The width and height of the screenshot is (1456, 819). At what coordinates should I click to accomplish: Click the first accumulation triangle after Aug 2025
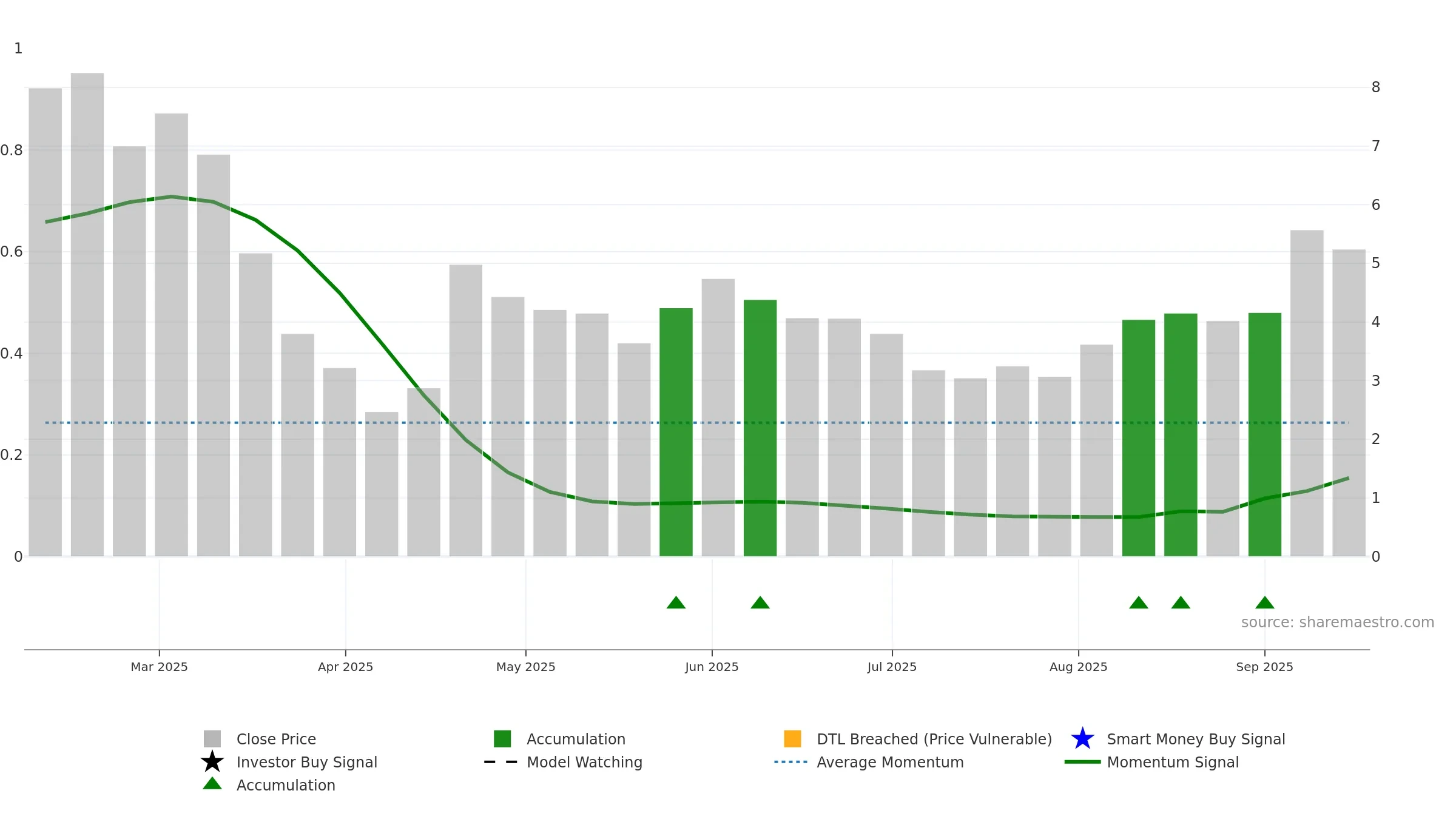click(x=1139, y=602)
